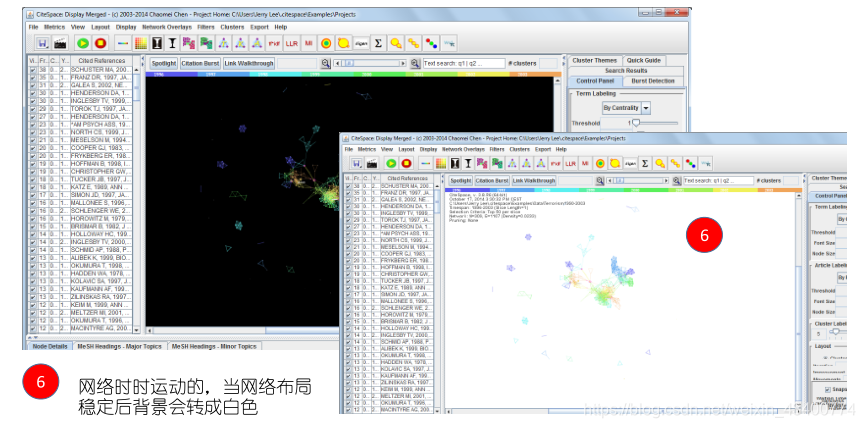Viewport: 865px width, 428px height.
Task: Uncheck GALEA S row checkbox in back window
Action: pos(33,86)
